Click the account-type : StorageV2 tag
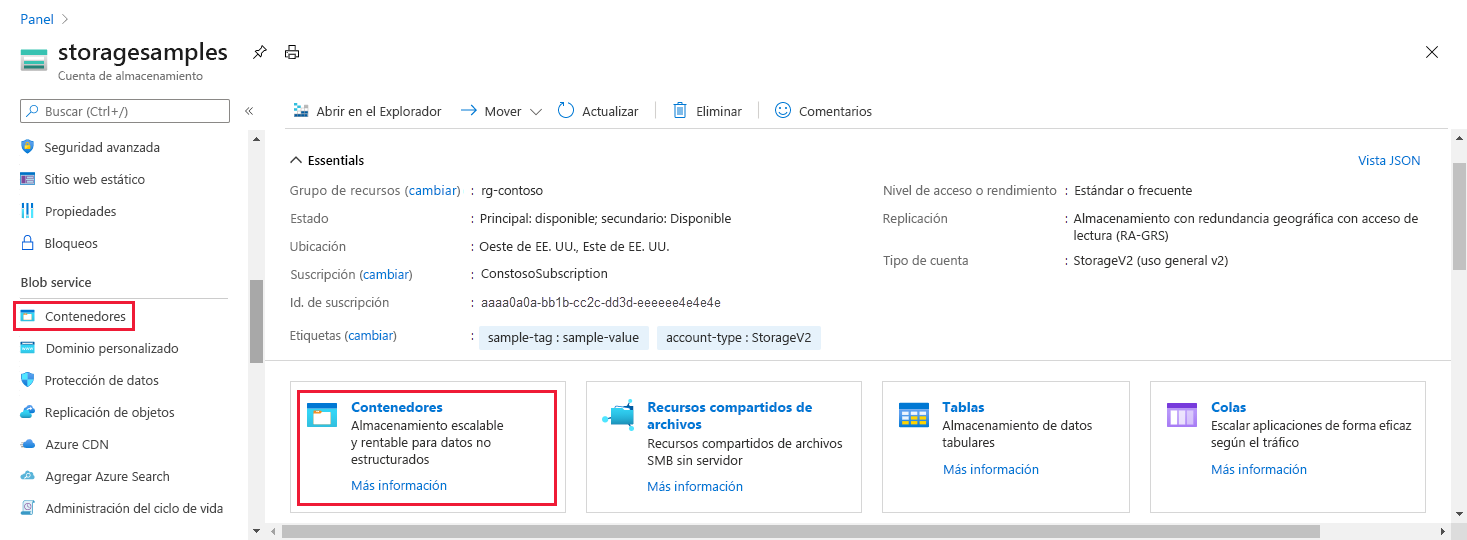Image resolution: width=1467 pixels, height=540 pixels. point(739,338)
